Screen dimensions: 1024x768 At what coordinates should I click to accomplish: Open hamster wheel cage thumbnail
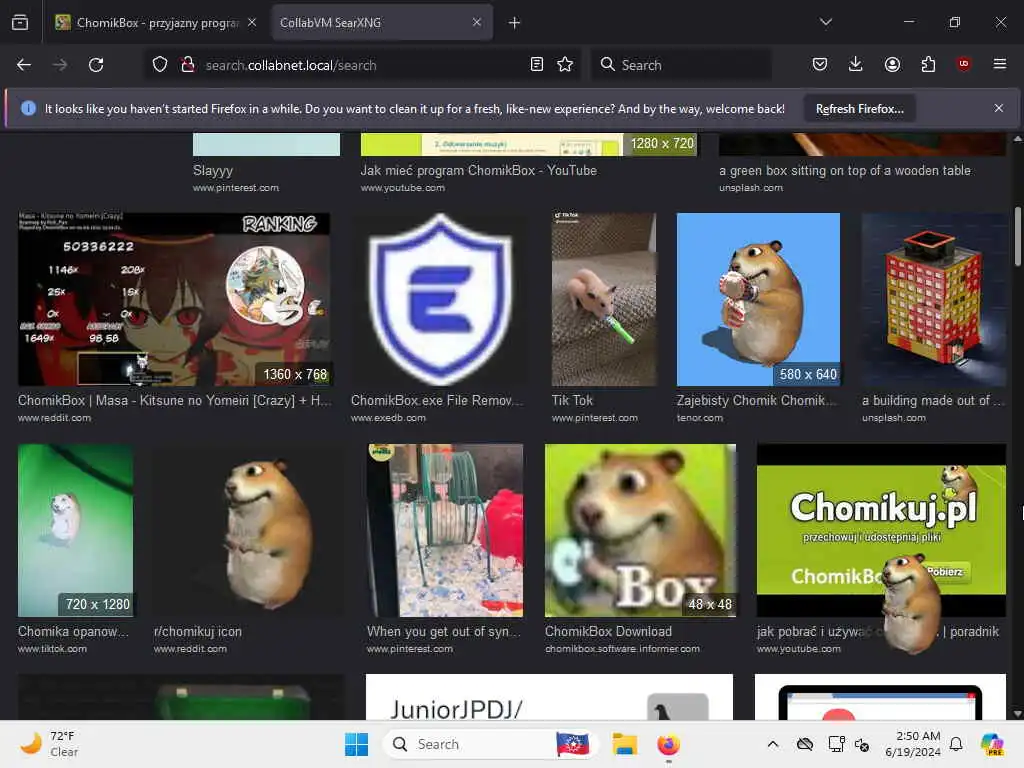tap(445, 530)
